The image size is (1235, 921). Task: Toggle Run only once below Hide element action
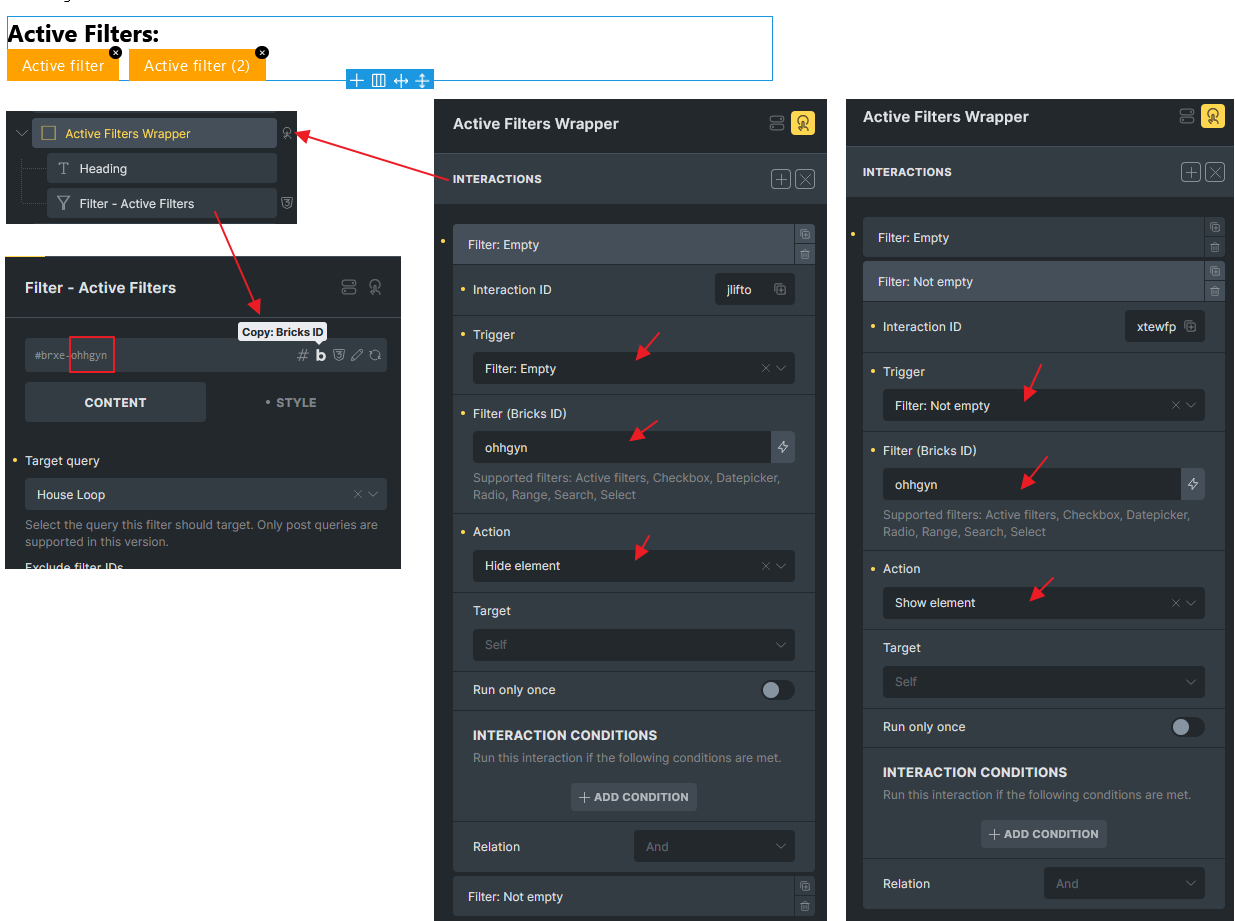(x=777, y=690)
